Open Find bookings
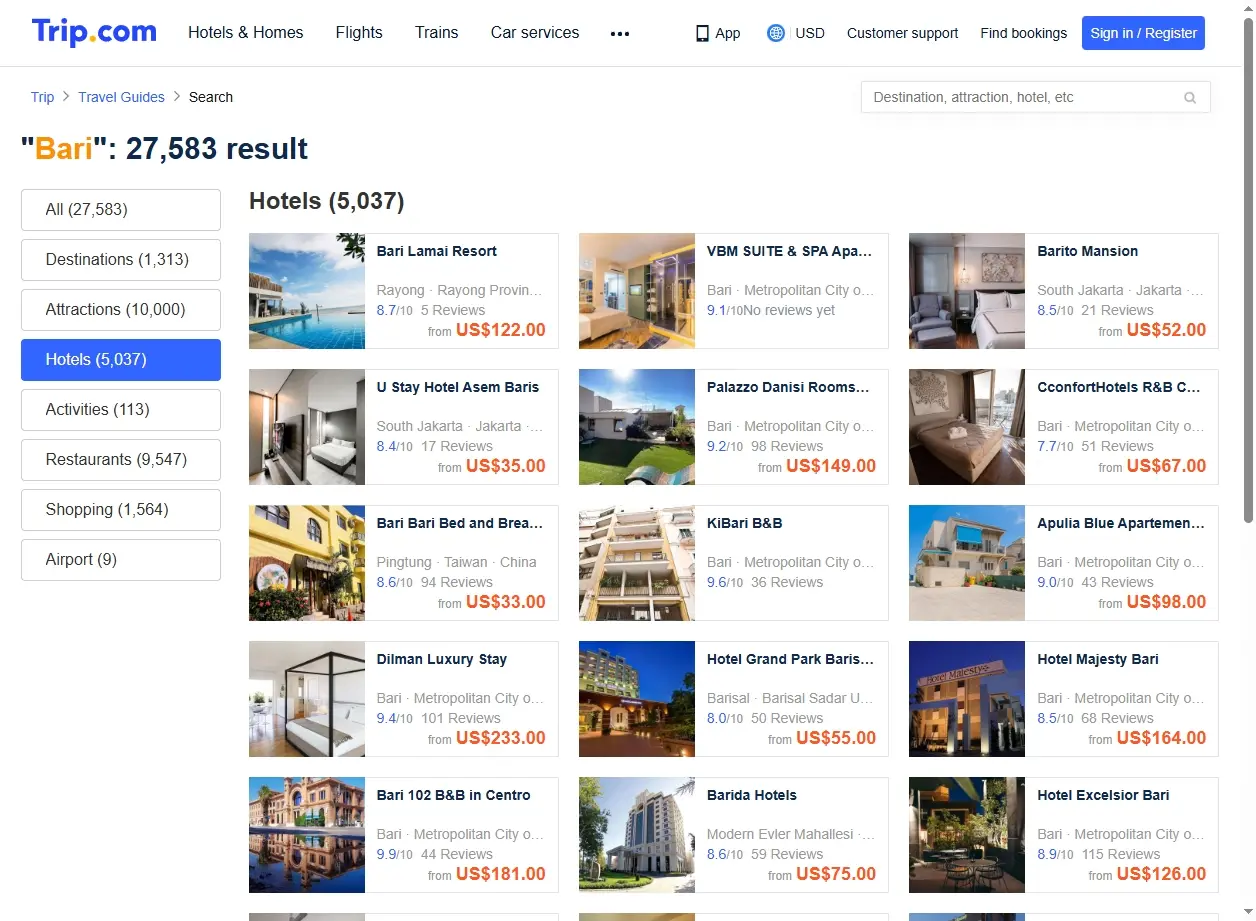The width and height of the screenshot is (1256, 921). (x=1023, y=33)
